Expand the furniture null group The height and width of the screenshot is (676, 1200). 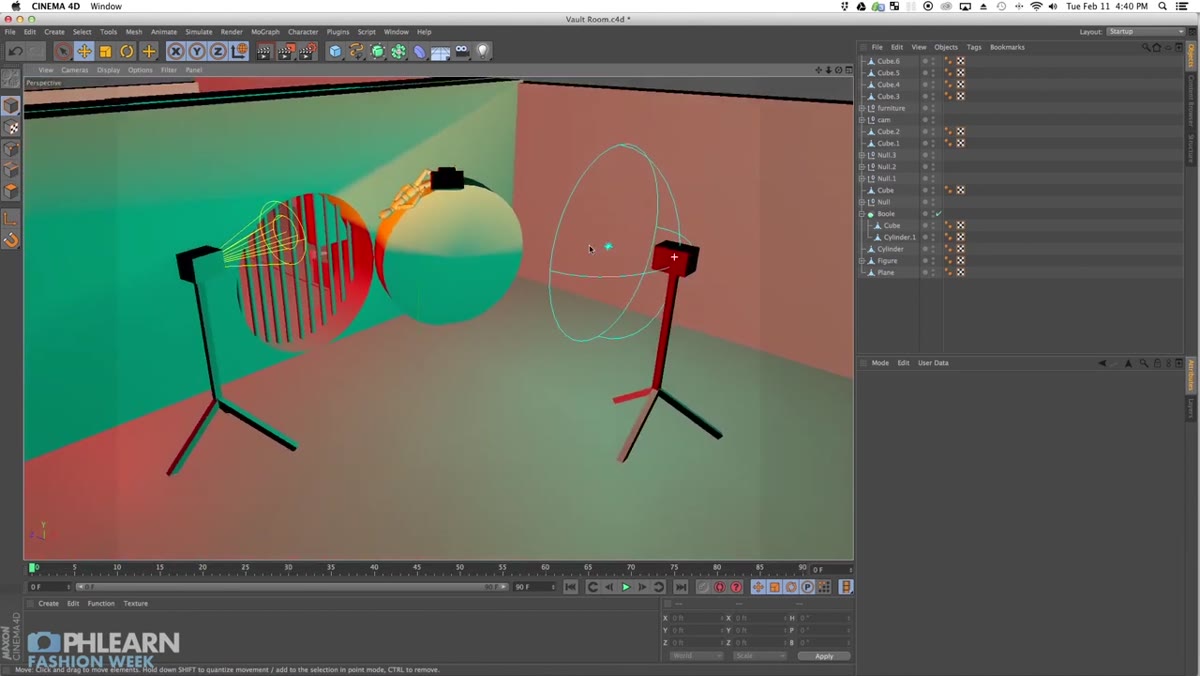click(862, 108)
